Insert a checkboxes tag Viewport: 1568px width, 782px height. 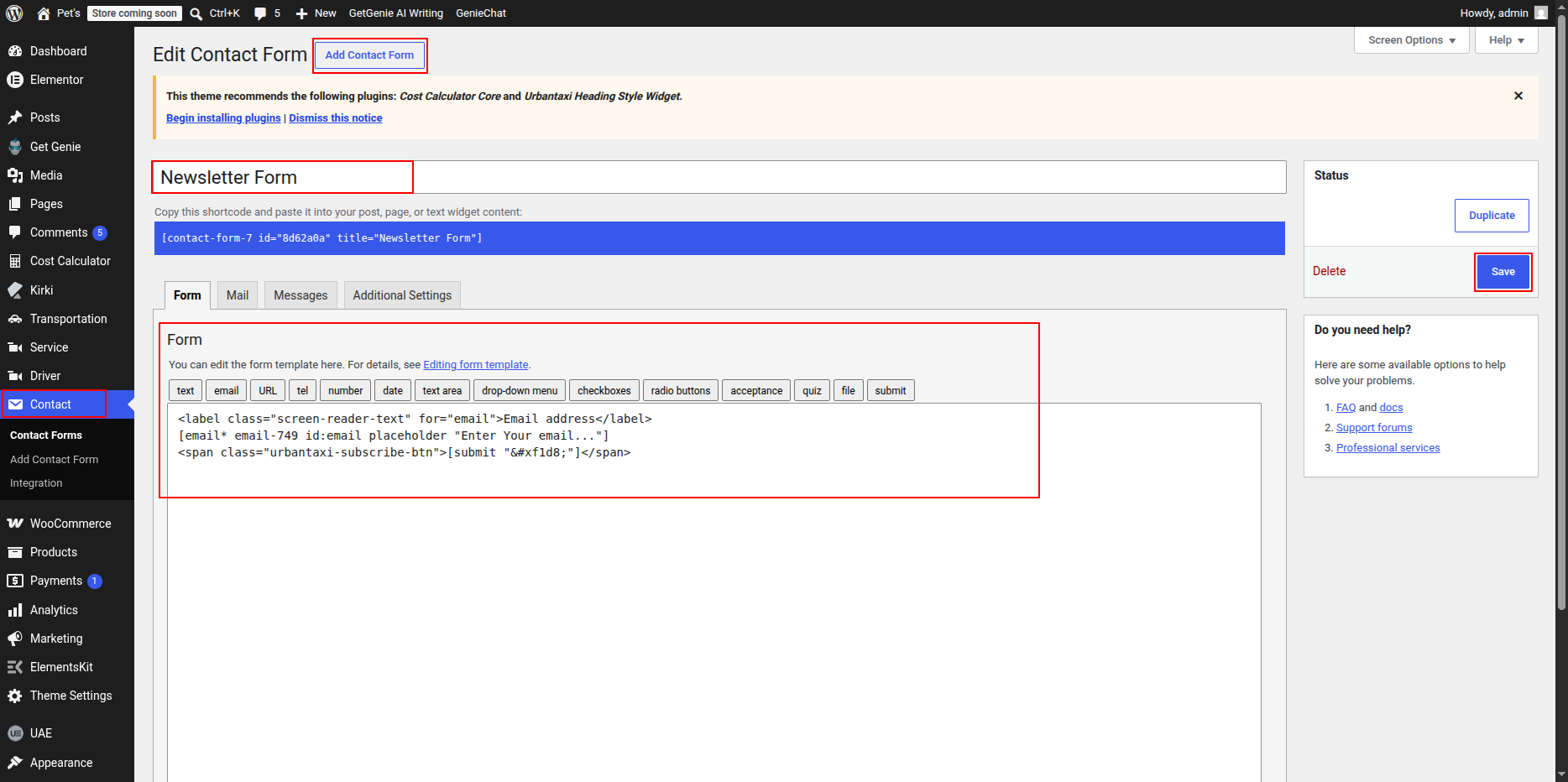pyautogui.click(x=604, y=391)
